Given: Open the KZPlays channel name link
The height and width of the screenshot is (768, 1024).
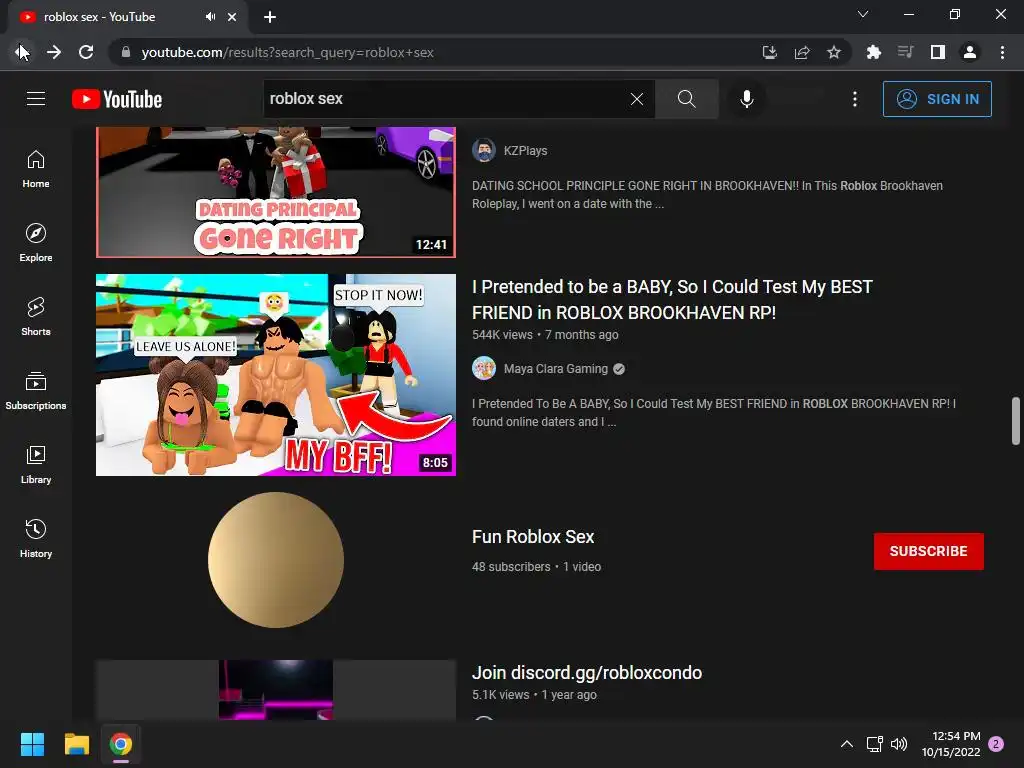Looking at the screenshot, I should [526, 151].
